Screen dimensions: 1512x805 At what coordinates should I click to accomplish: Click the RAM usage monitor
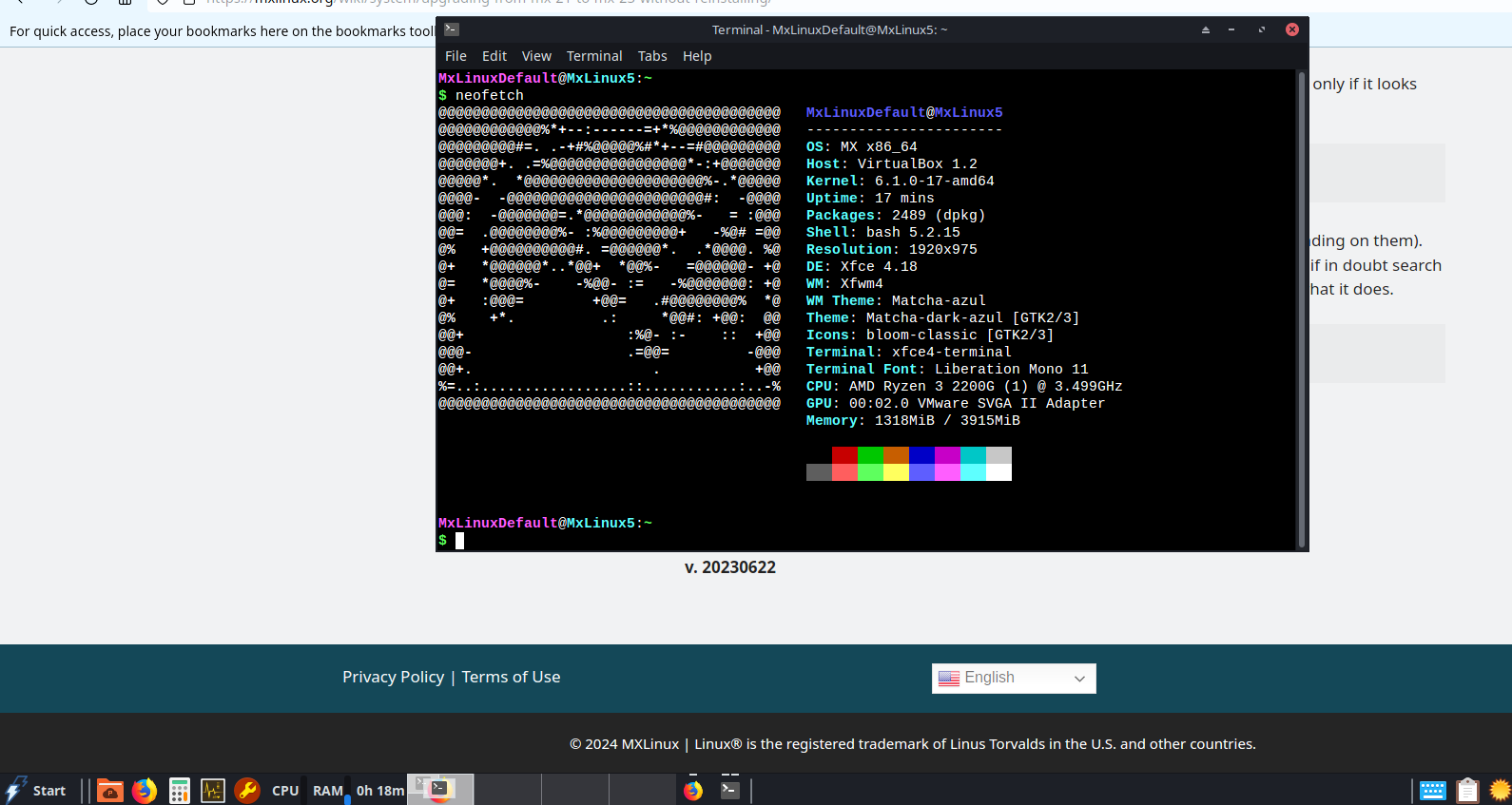click(331, 790)
